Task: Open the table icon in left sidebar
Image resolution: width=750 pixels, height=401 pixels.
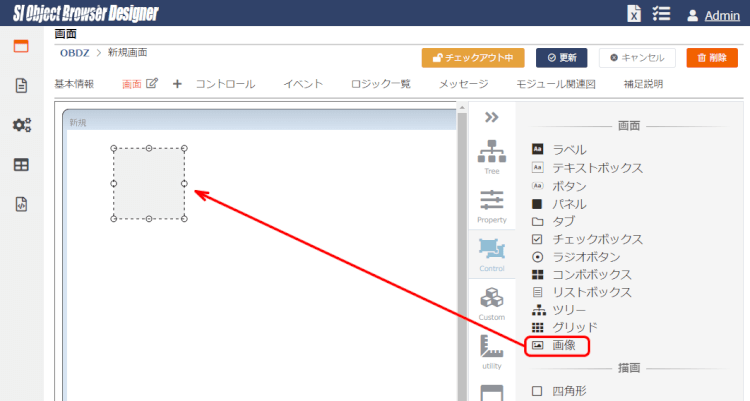Action: (21, 165)
